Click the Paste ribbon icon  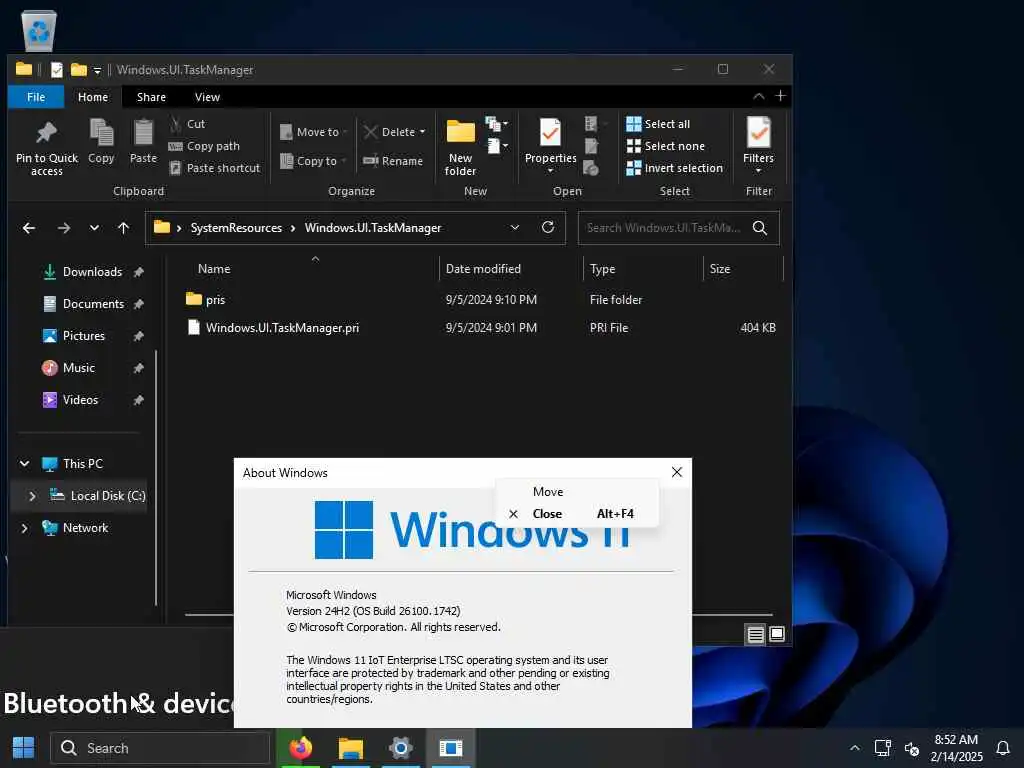[x=143, y=142]
